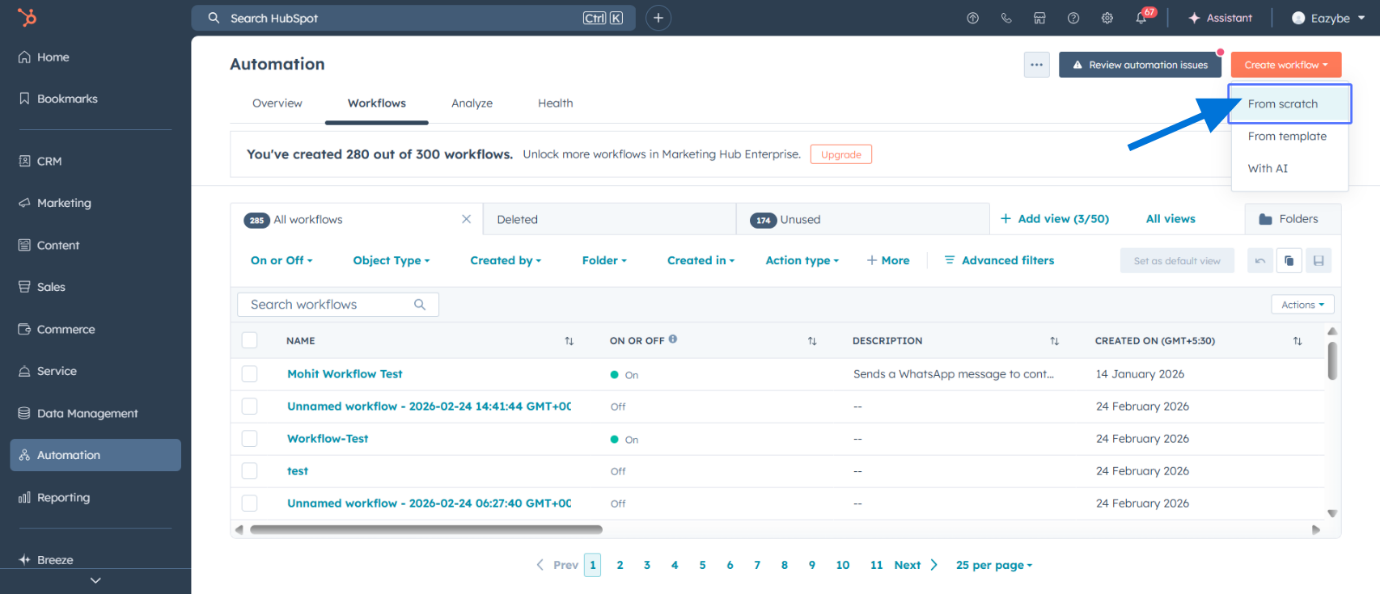The image size is (1380, 594).
Task: Switch to the Health tab
Action: click(555, 103)
